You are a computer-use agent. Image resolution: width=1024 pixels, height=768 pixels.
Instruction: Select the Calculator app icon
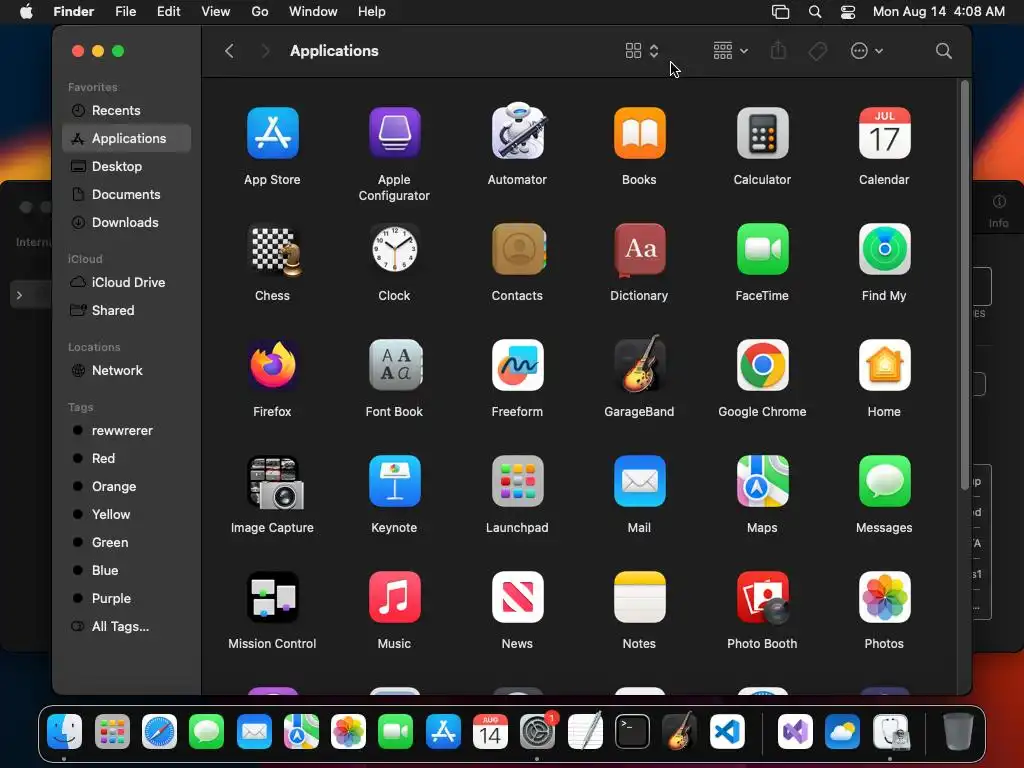point(762,133)
